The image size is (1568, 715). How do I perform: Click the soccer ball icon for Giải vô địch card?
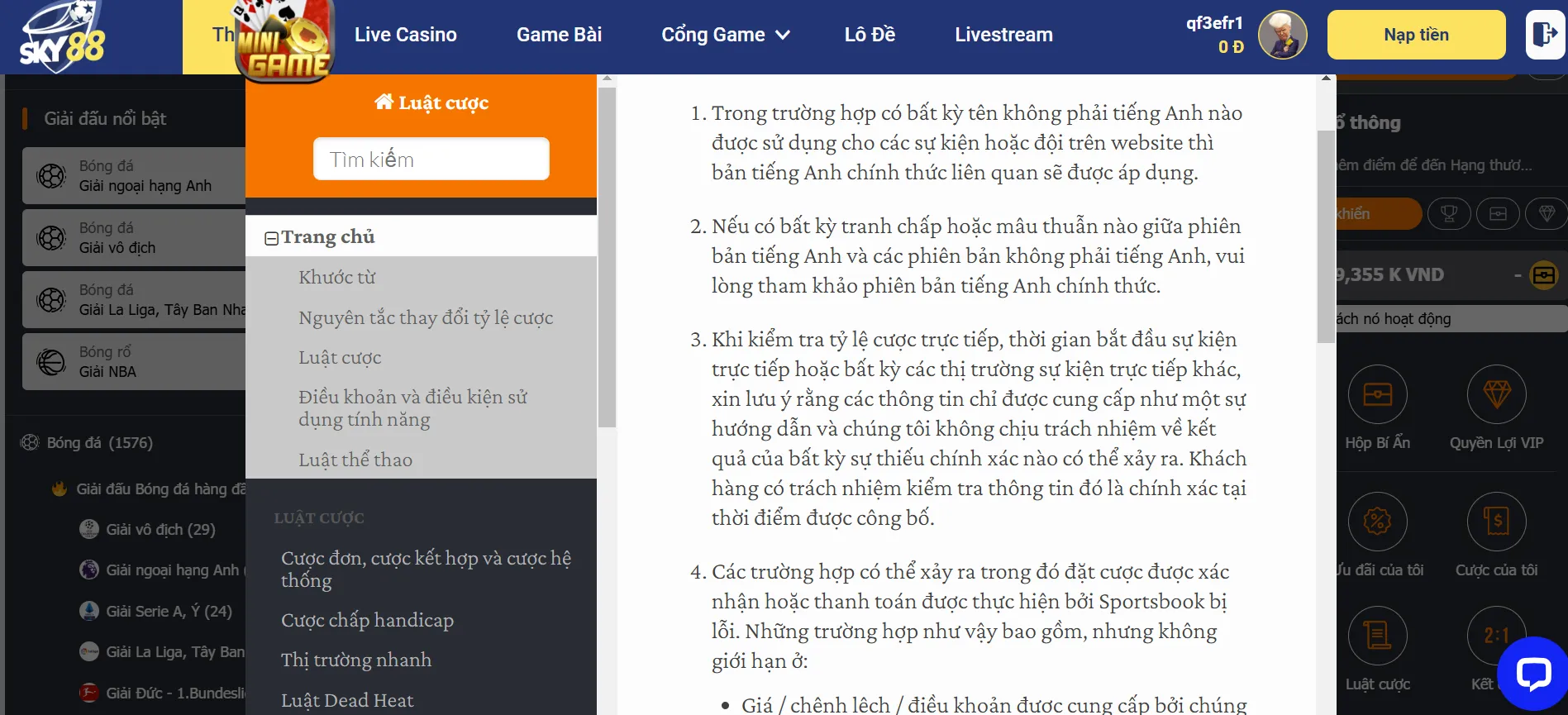tap(51, 237)
